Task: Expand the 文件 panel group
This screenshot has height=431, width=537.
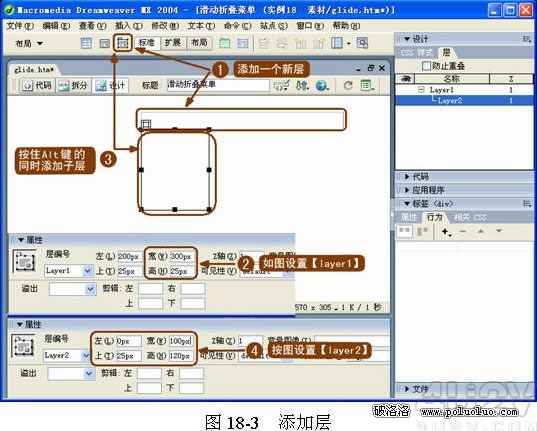Action: tap(407, 389)
